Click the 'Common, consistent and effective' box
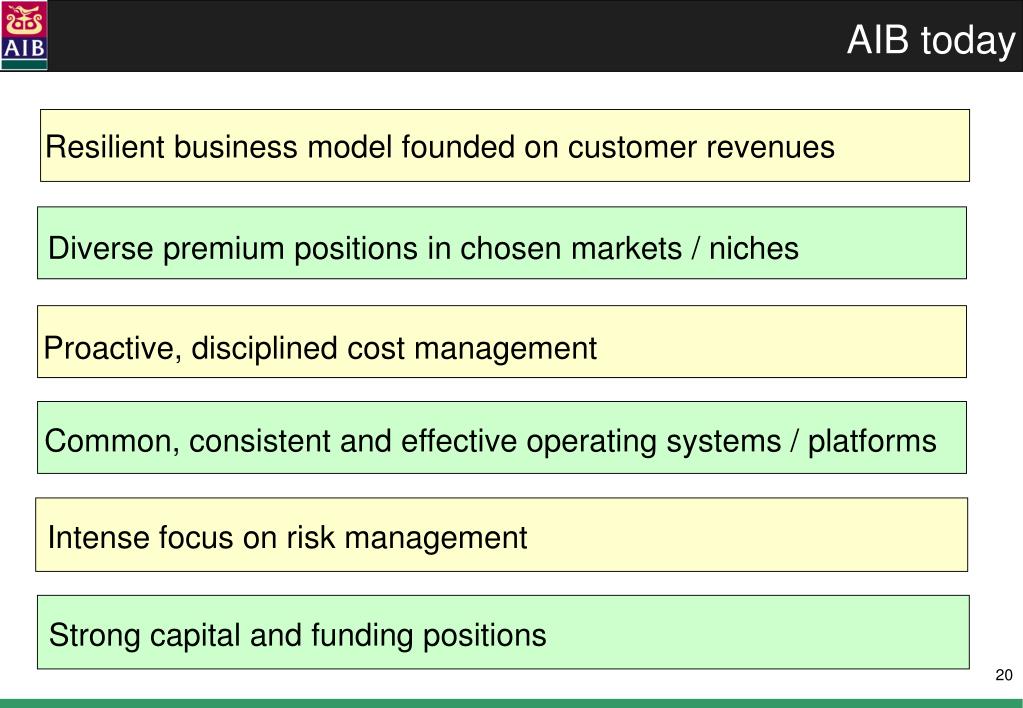The image size is (1023, 708). tap(502, 437)
